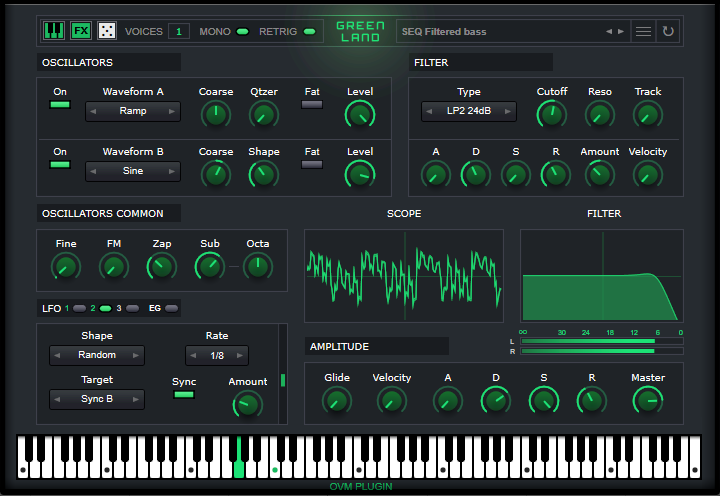
Task: Turn off oscillator A On switch
Action: (60, 104)
